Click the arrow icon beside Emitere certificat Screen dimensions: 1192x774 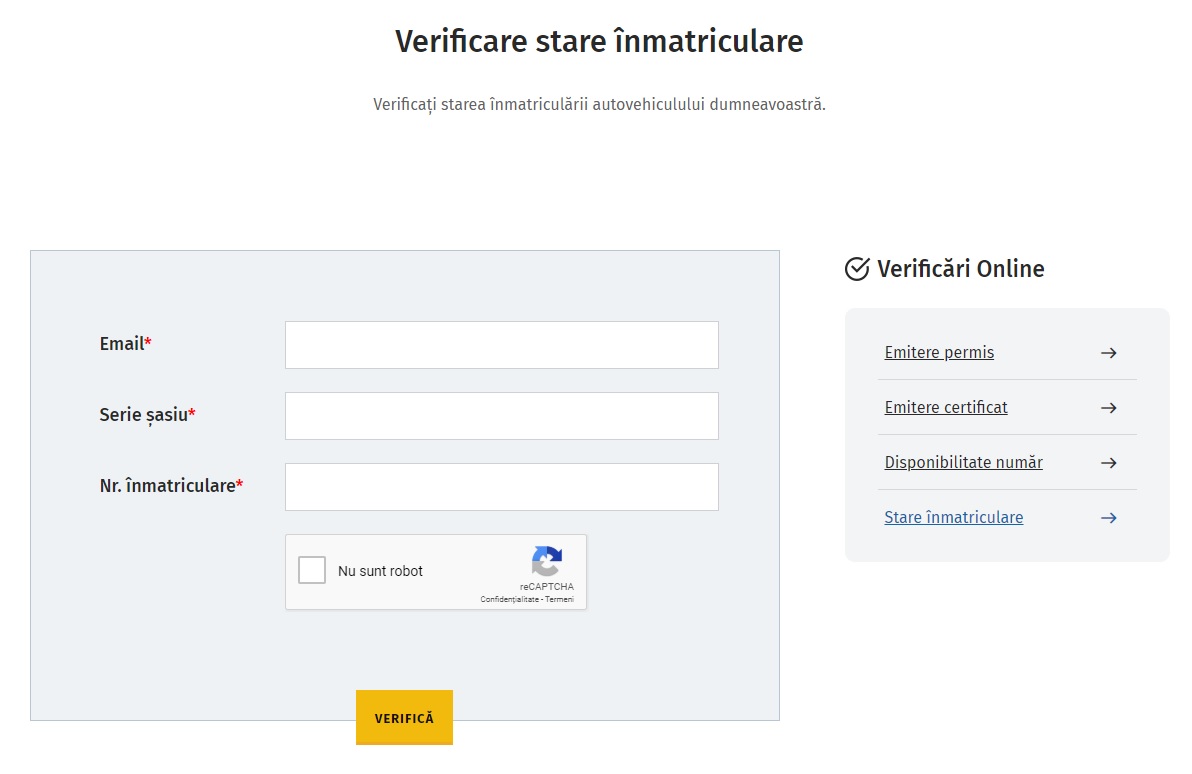[x=1108, y=407]
